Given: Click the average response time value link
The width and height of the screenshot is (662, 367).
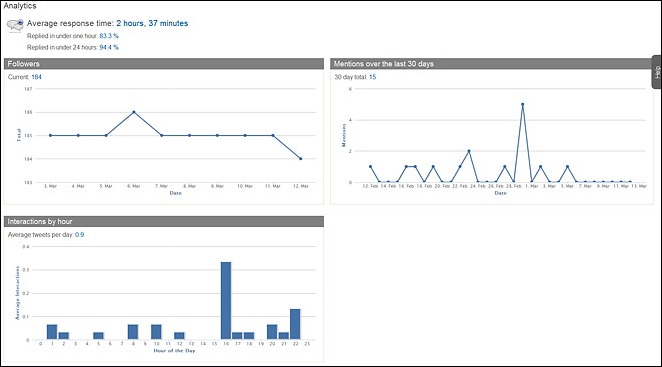Looking at the screenshot, I should pos(152,23).
